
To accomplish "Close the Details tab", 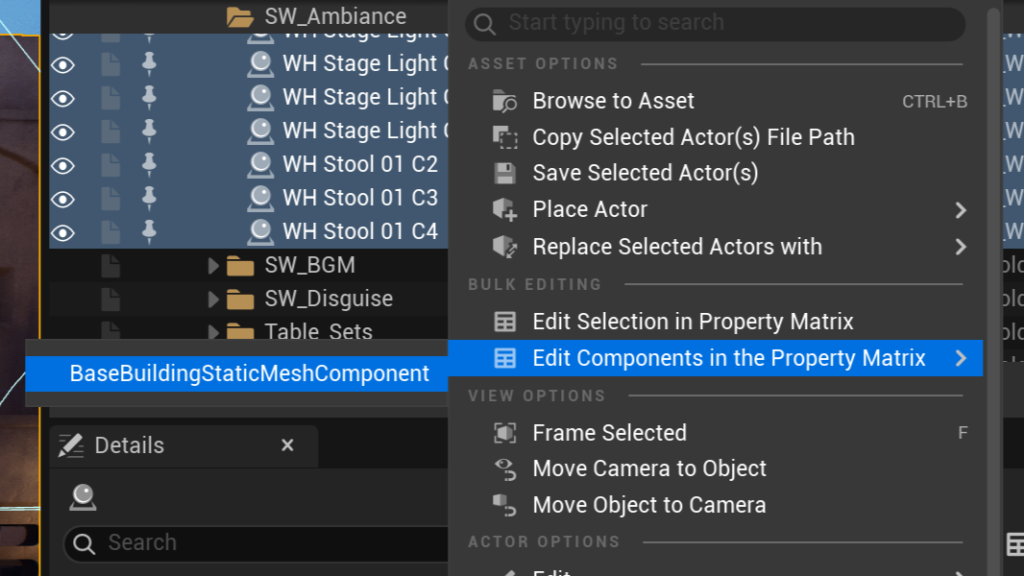I will point(288,446).
